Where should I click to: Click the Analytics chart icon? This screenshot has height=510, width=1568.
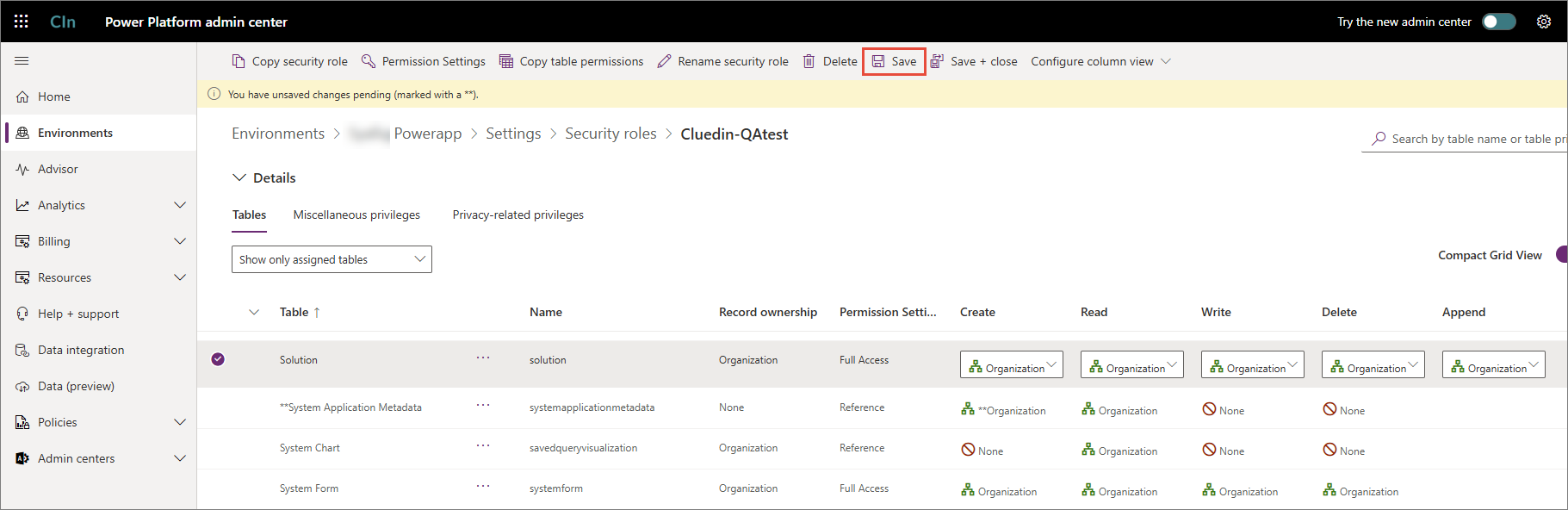click(x=22, y=205)
